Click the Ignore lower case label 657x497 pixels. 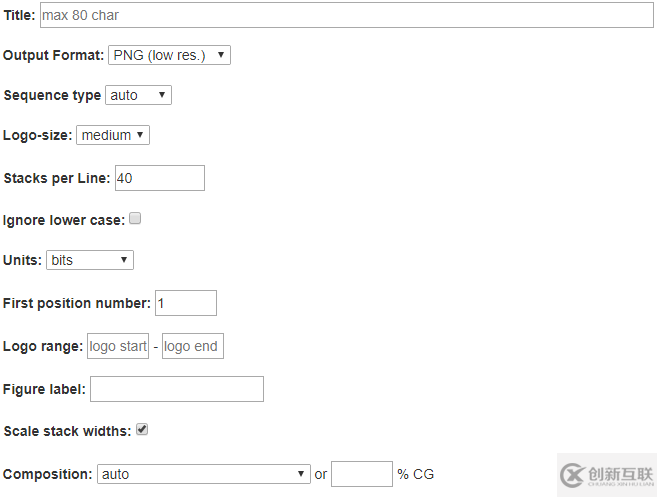coord(64,220)
